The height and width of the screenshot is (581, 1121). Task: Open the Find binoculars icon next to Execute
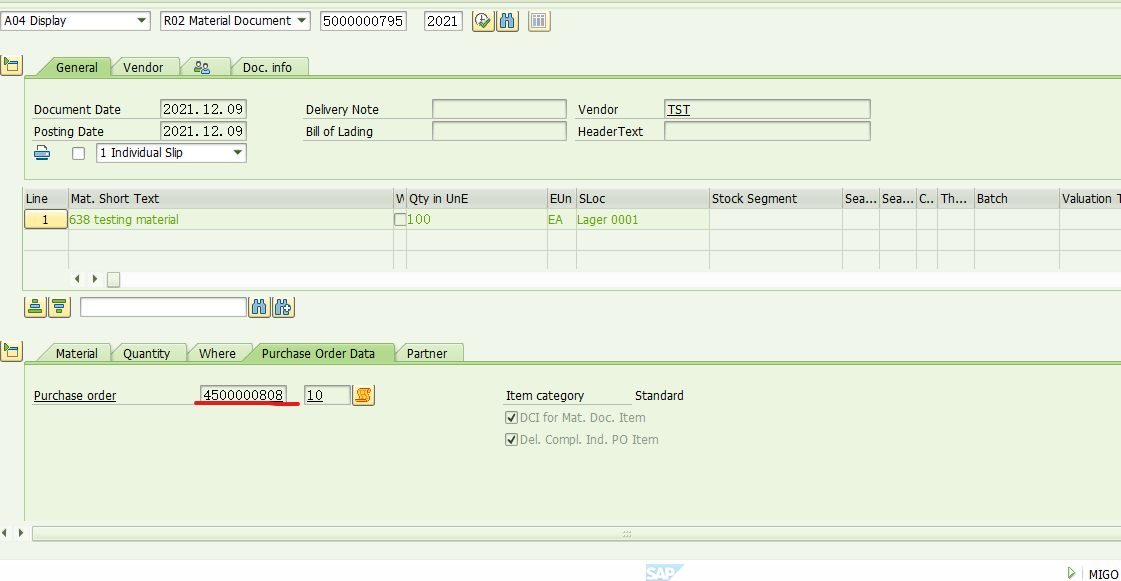pos(507,20)
